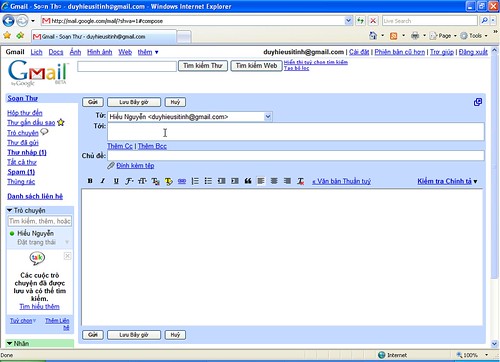
Task: Collapse the Trò chuyện chat panel
Action: coord(9,210)
